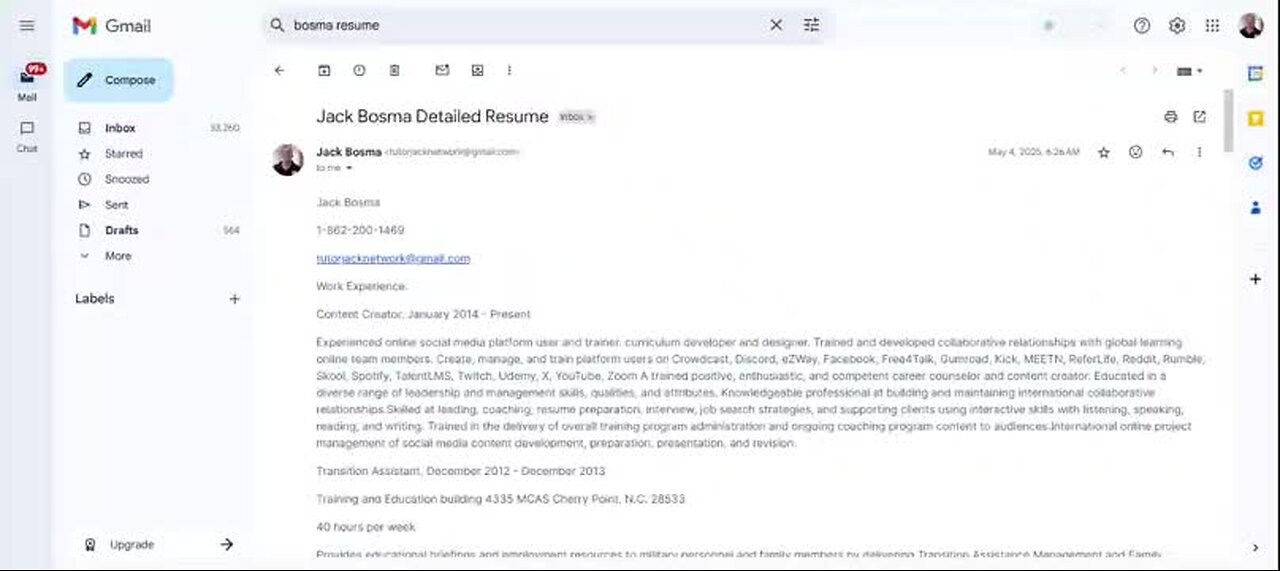Open Google Contacts side panel
The width and height of the screenshot is (1280, 571).
click(x=1256, y=208)
